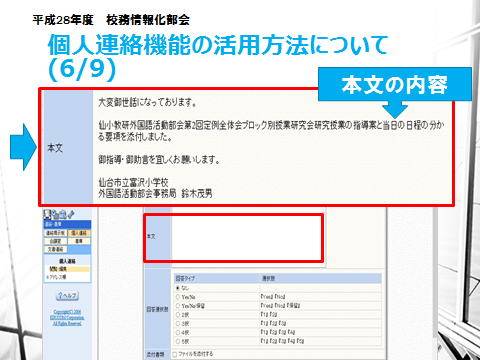The image size is (480, 360).
Task: Check the ファイルを添付する checkbox
Action: 174,354
